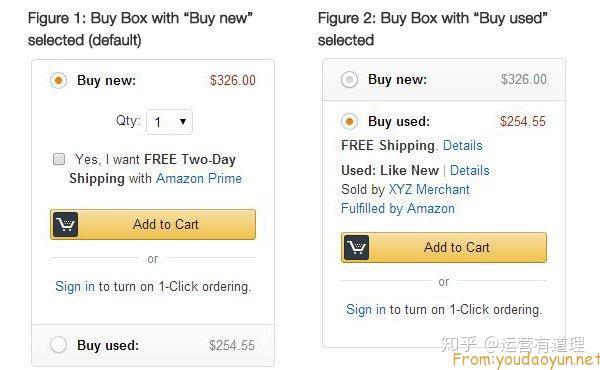Click the Fulfilled by Amazon link

(x=398, y=209)
